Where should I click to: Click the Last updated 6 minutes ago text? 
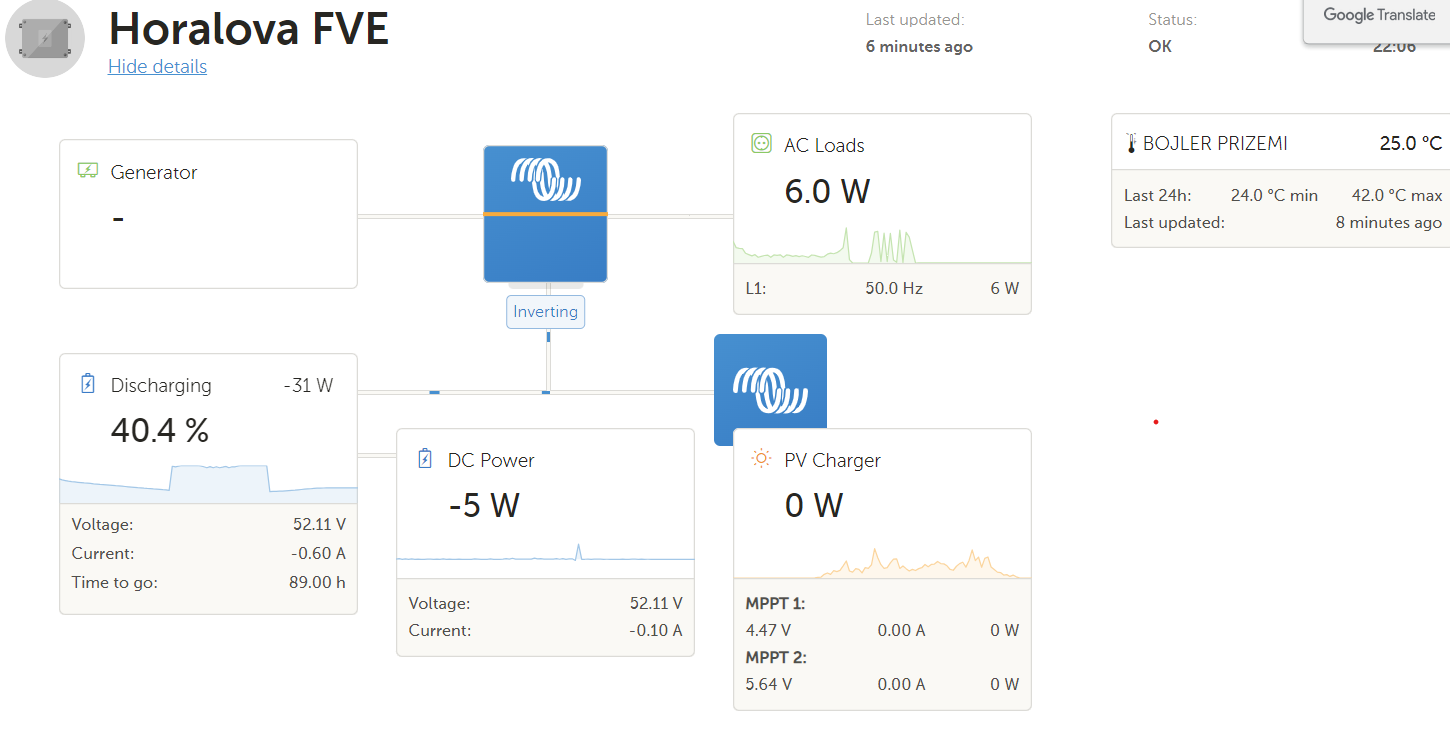[919, 46]
